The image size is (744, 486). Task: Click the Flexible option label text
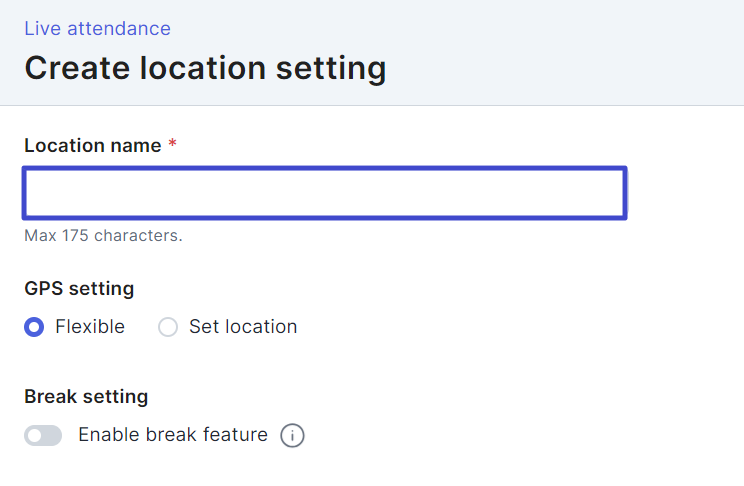90,327
